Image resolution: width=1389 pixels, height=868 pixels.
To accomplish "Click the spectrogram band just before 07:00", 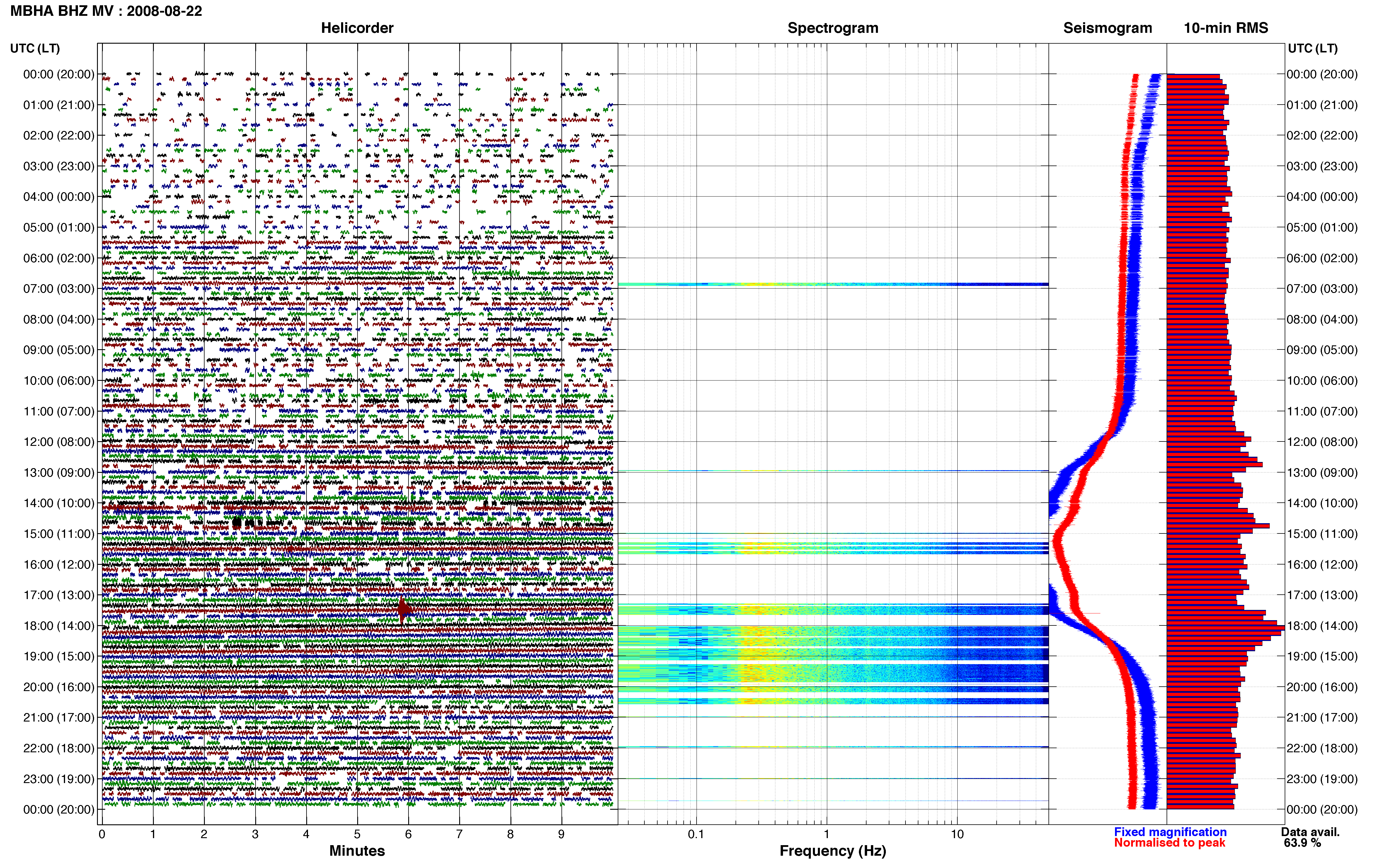I will pos(833,284).
